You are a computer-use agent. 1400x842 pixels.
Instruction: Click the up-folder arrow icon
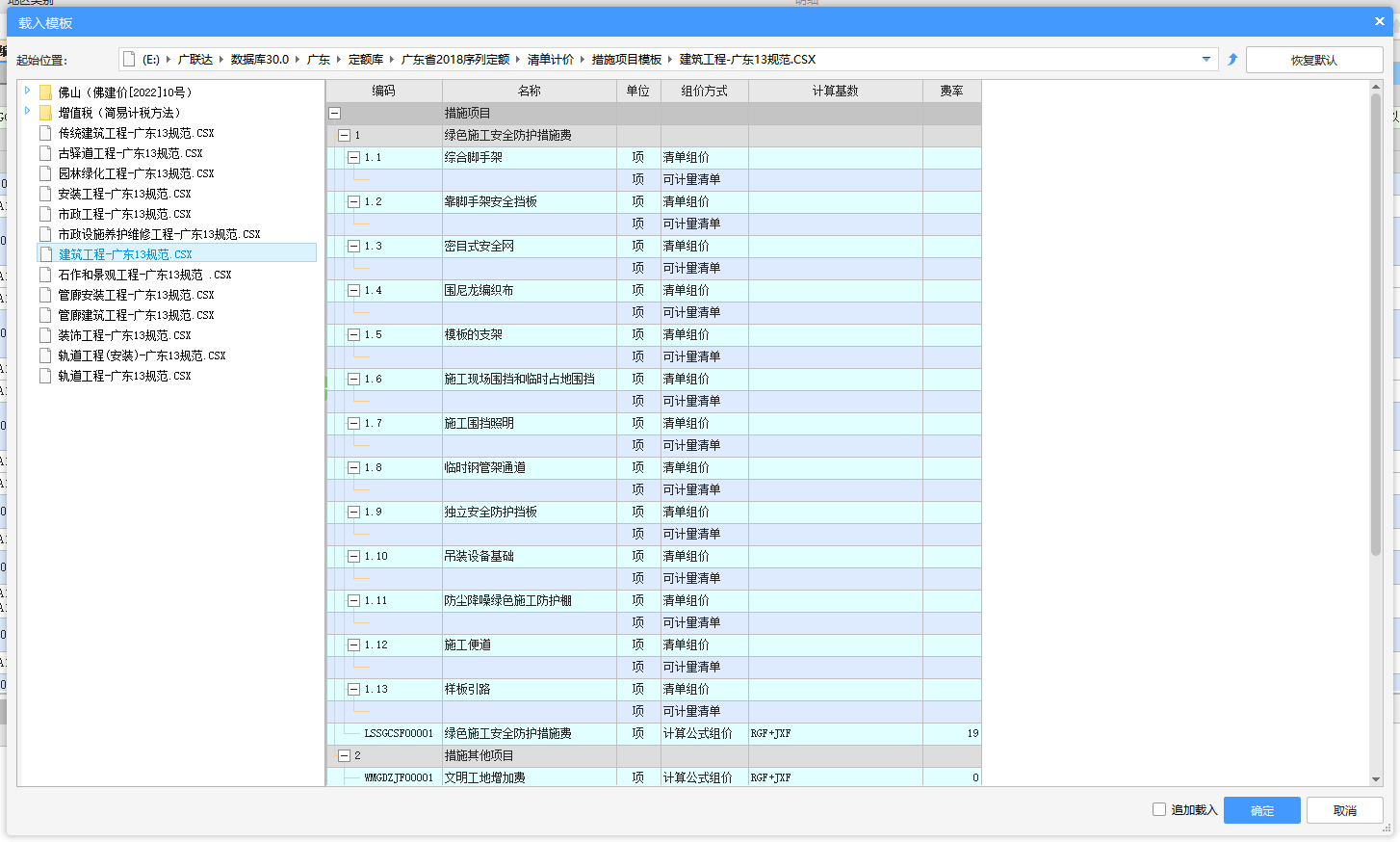(x=1232, y=60)
